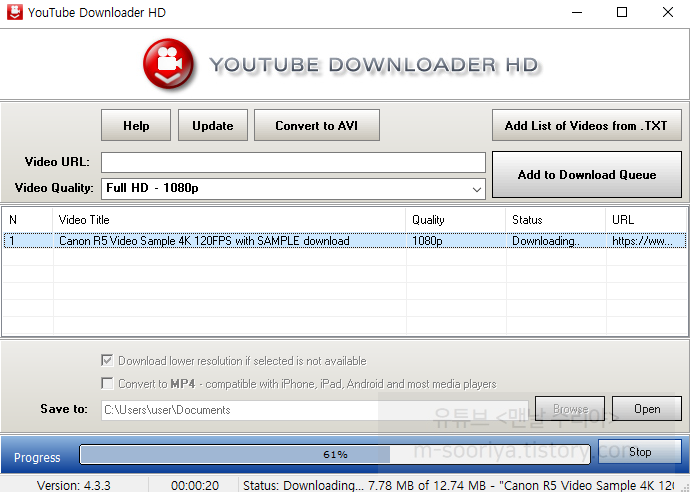Click the red camera logo in the banner
Image resolution: width=690 pixels, height=492 pixels.
168,64
